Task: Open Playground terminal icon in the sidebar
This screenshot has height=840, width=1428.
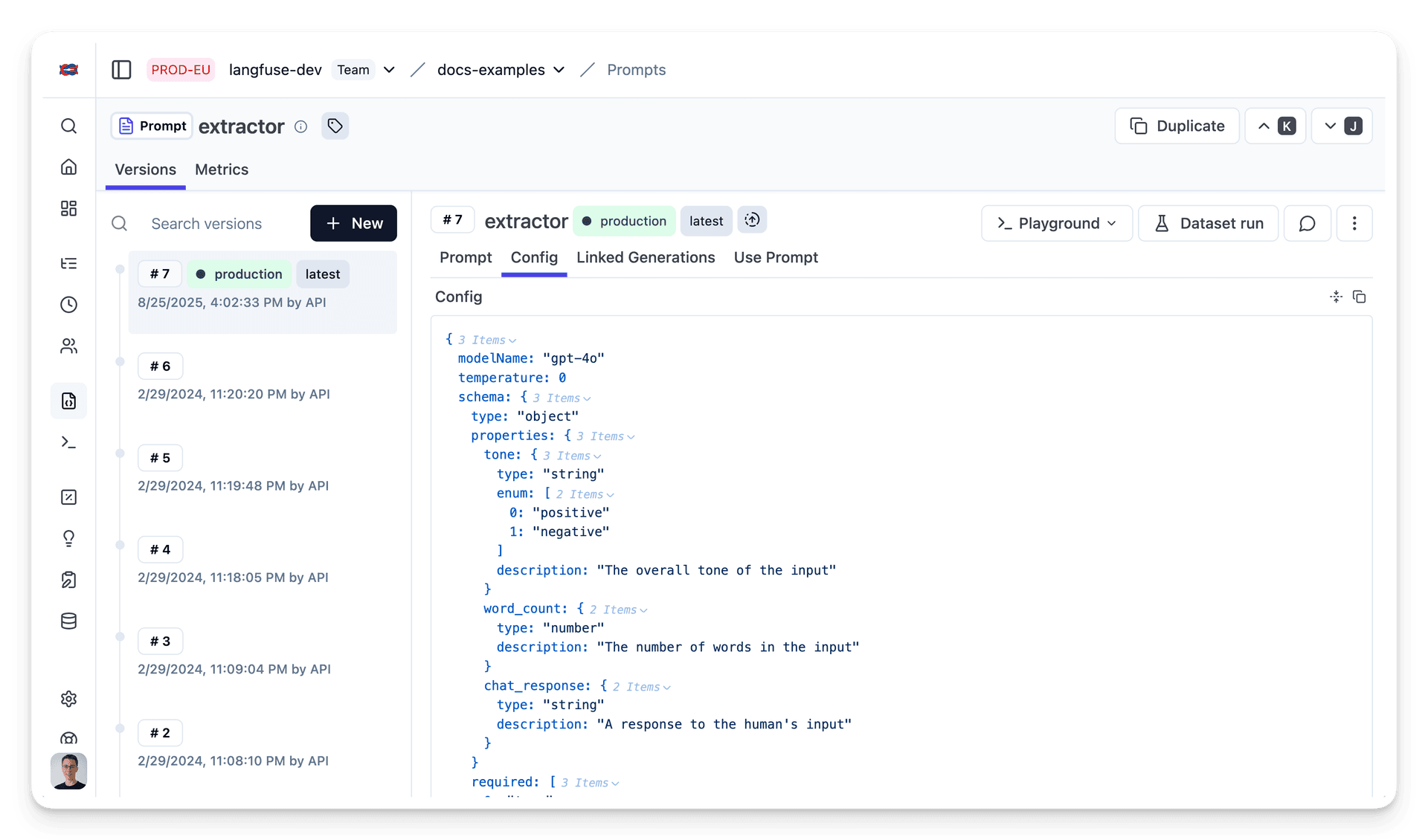Action: pyautogui.click(x=68, y=442)
